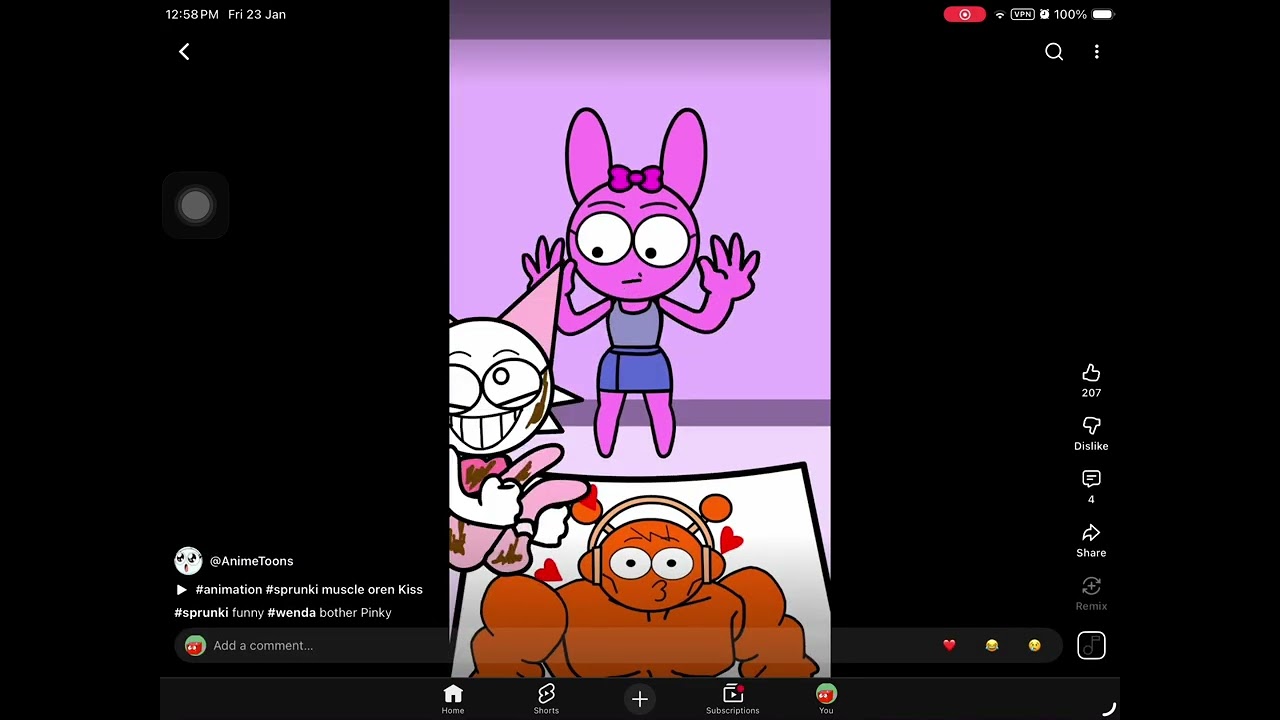
Task: Open the three-dot more options menu
Action: 1097,52
